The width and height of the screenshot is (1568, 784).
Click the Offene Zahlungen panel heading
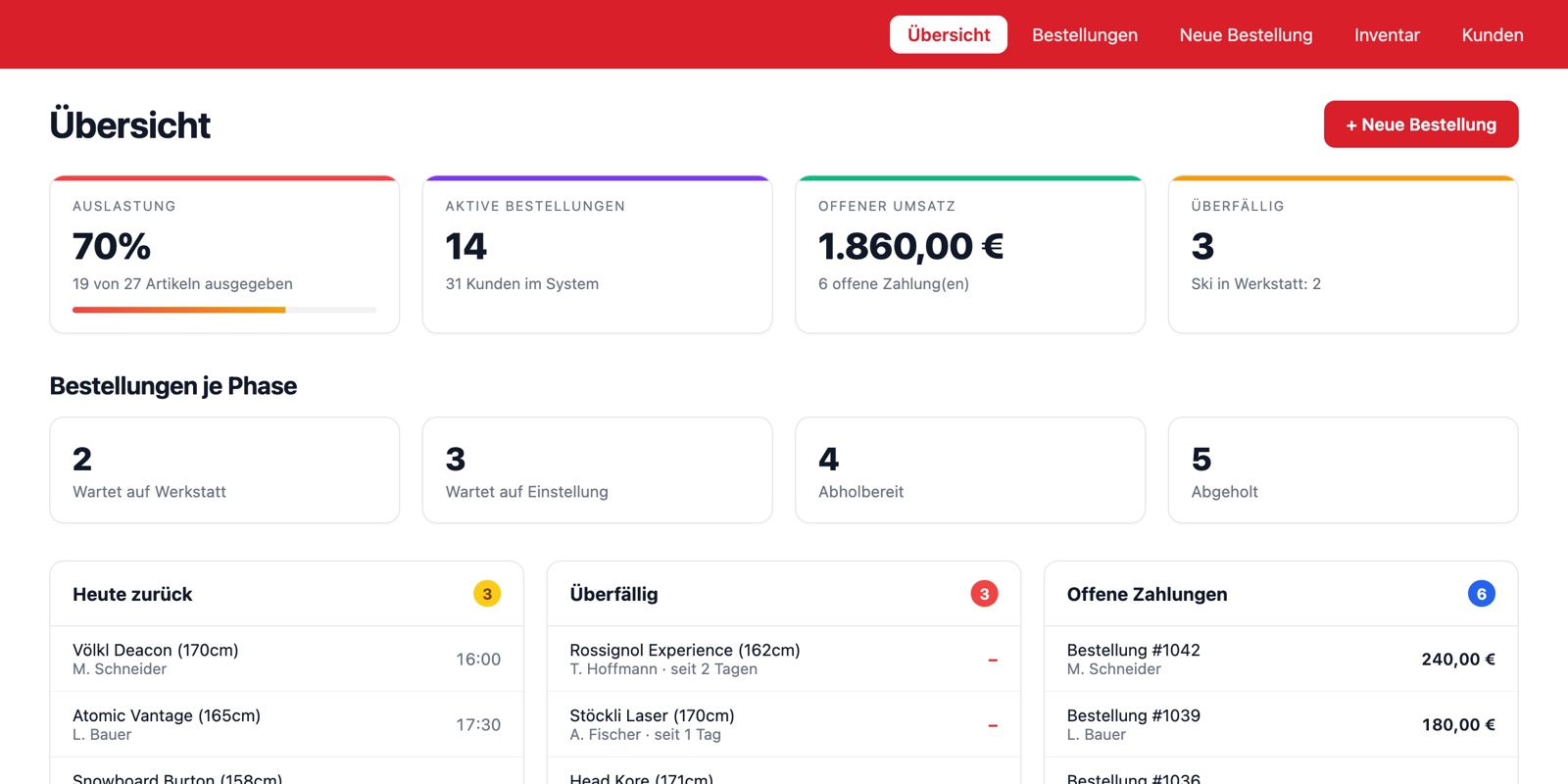point(1147,594)
